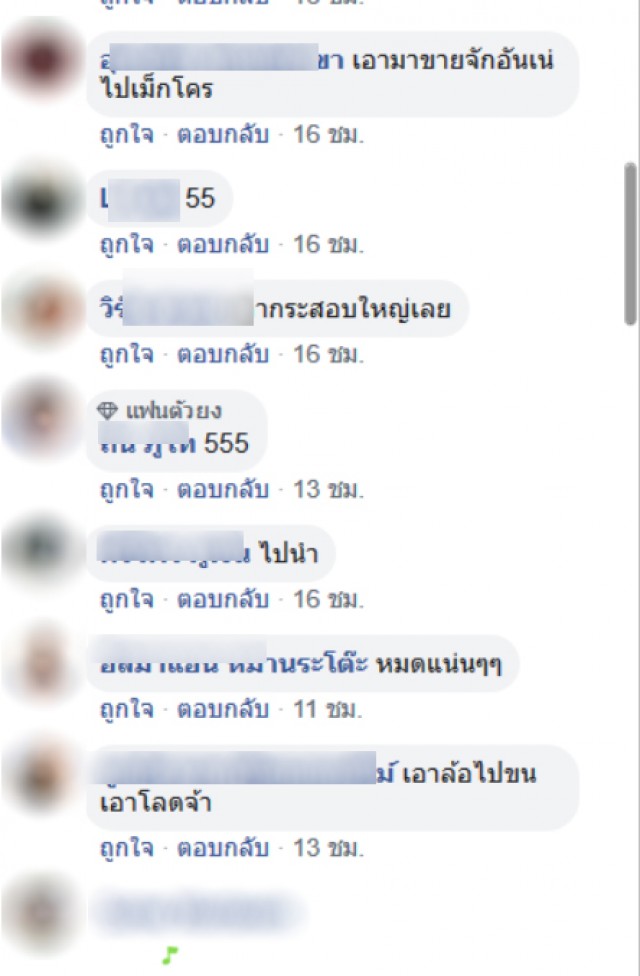Open avatar of the เอาล้อไปขน commenter
This screenshot has height=976, width=640.
[x=42, y=777]
